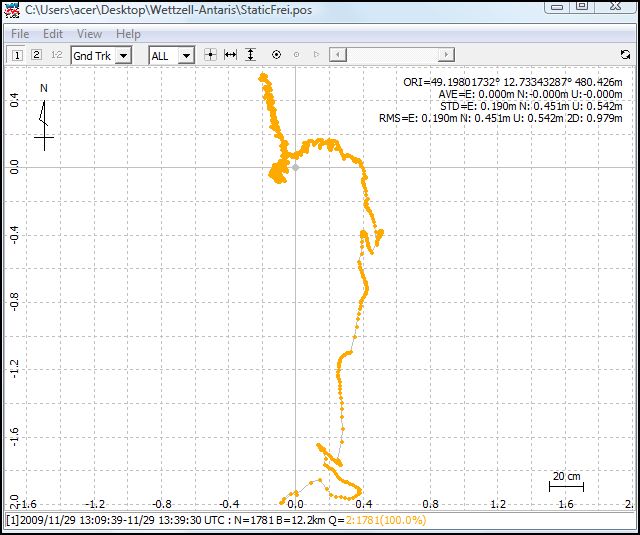Toggle solution 2 display button

point(36,55)
